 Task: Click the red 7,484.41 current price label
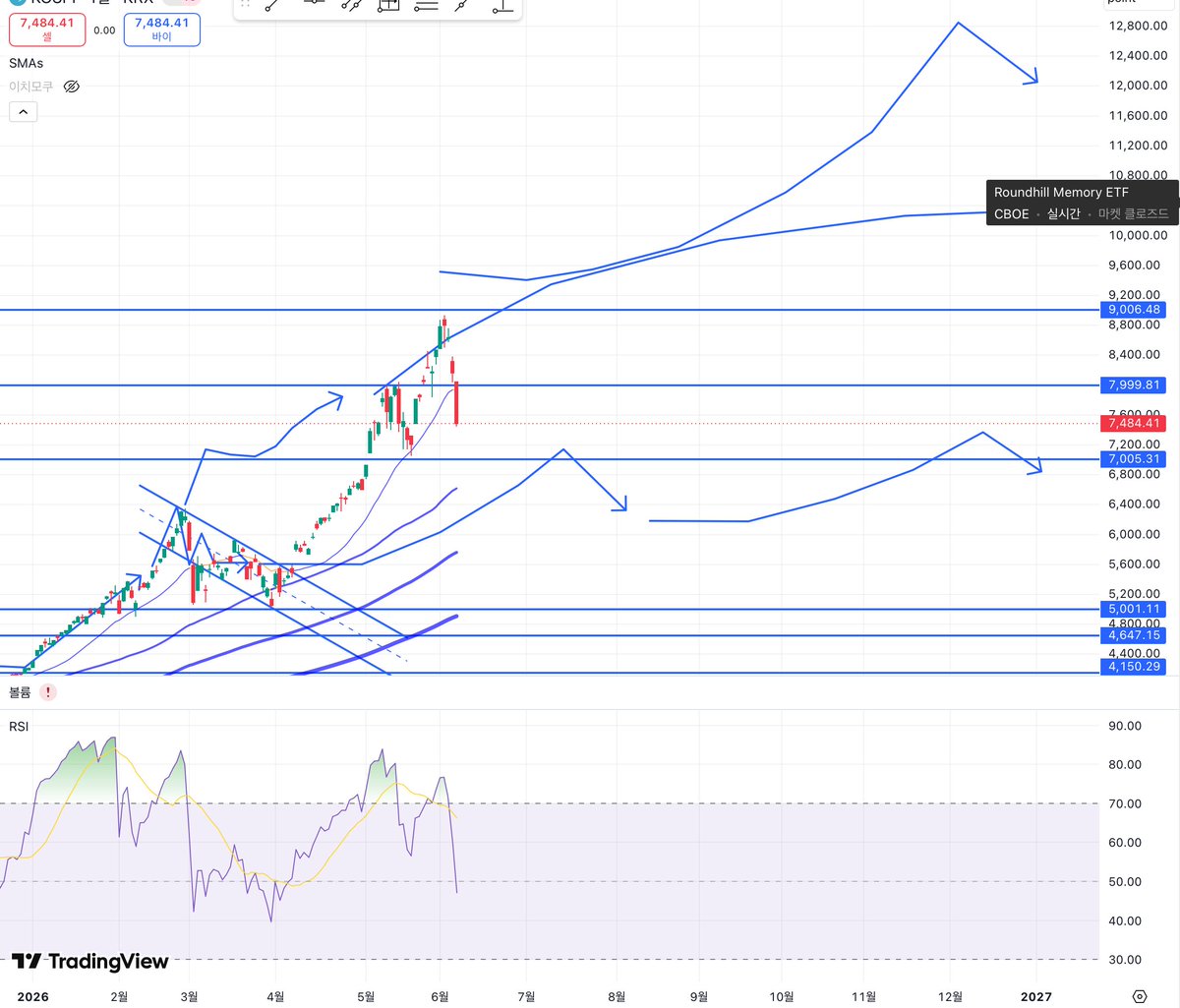point(1134,423)
